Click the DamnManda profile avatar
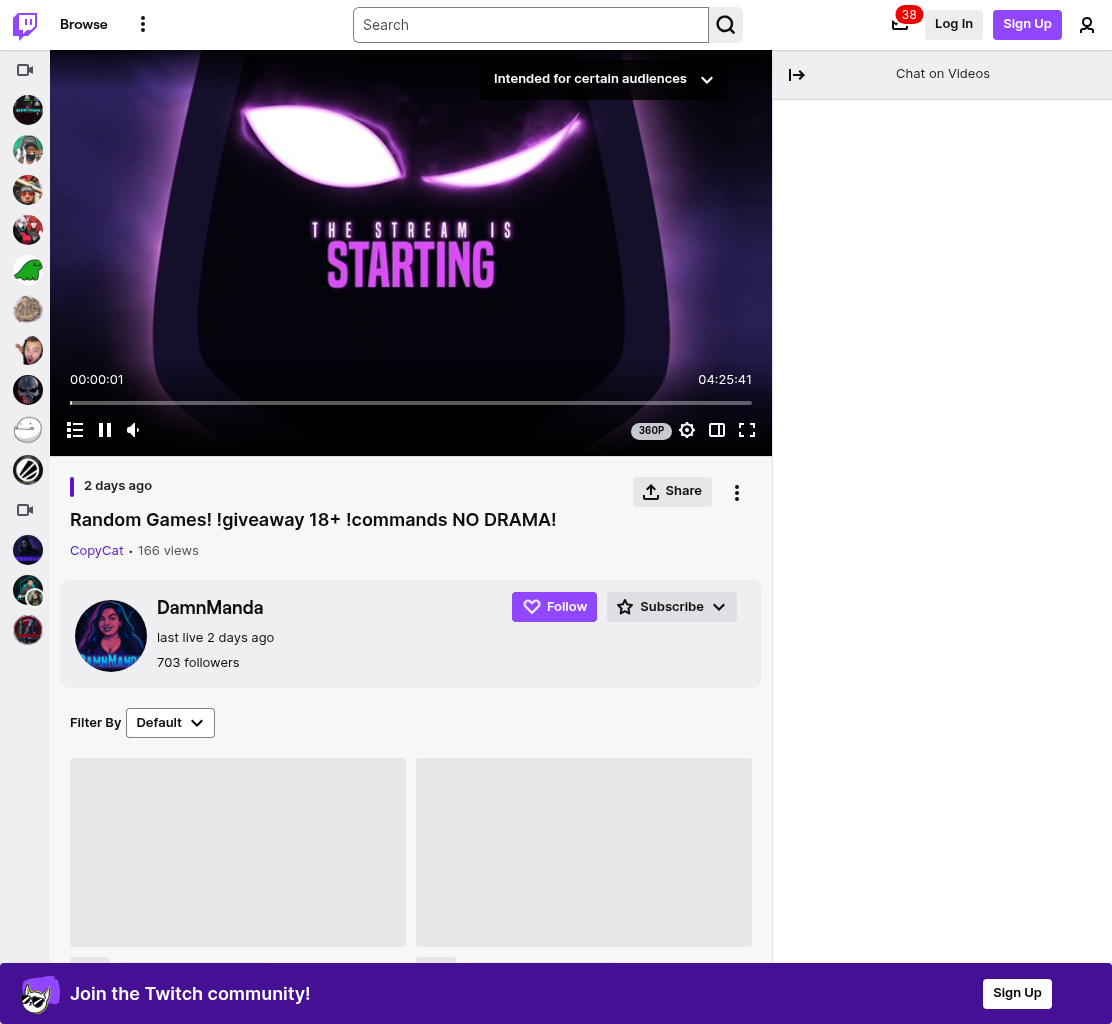The image size is (1112, 1024). tap(111, 636)
